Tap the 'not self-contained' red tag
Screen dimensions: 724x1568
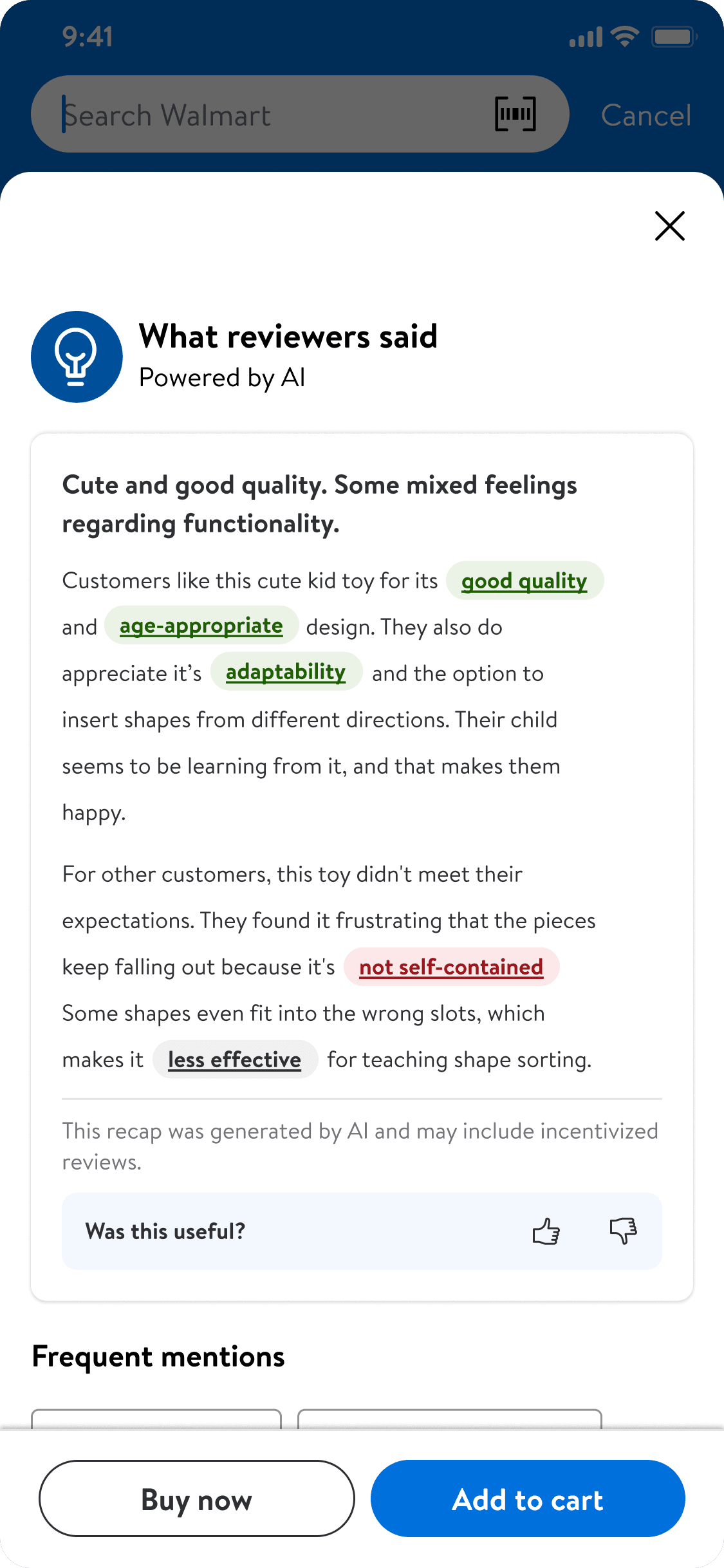(x=451, y=967)
